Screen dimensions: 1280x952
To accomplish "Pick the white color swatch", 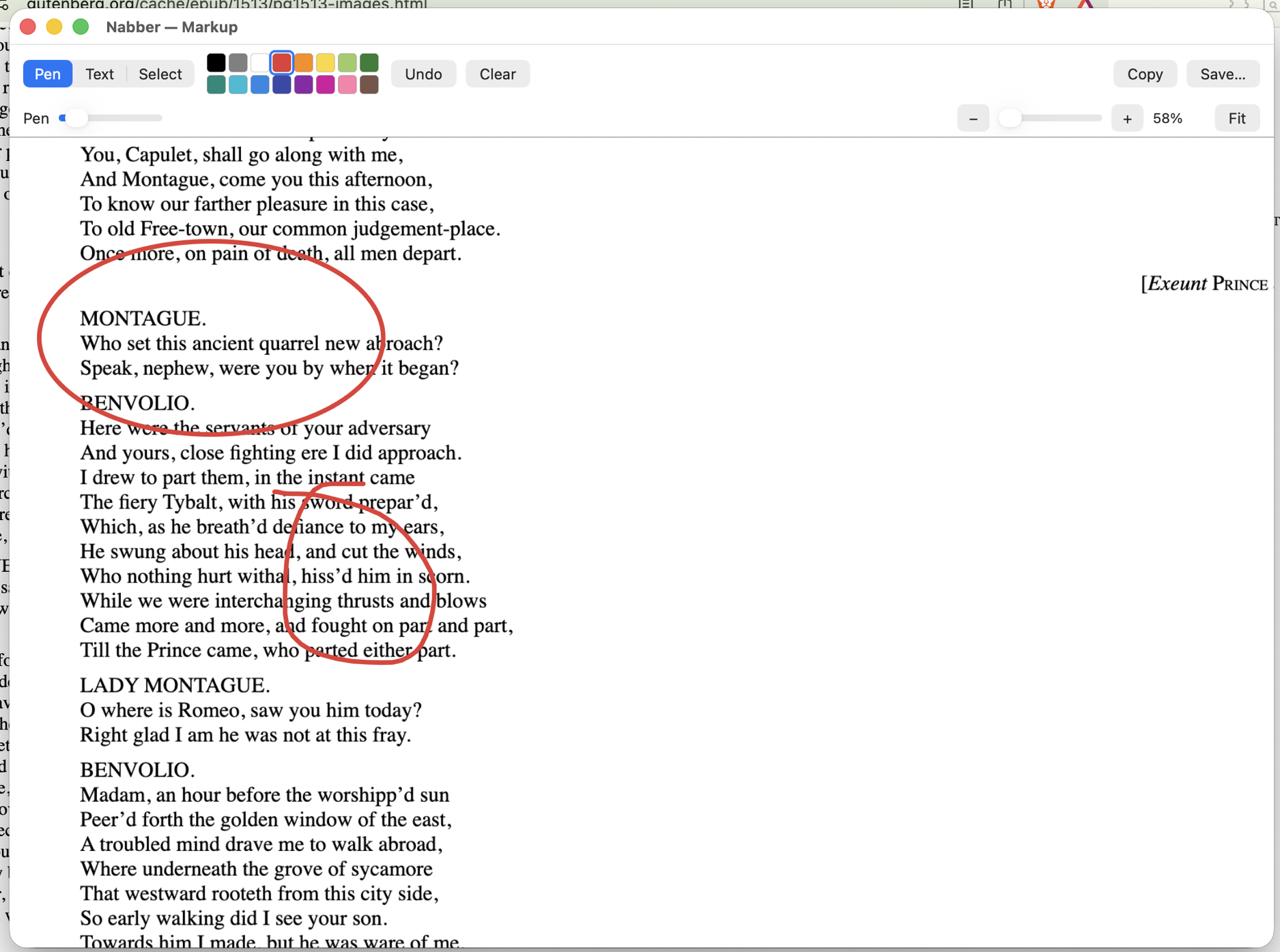I will pyautogui.click(x=260, y=63).
